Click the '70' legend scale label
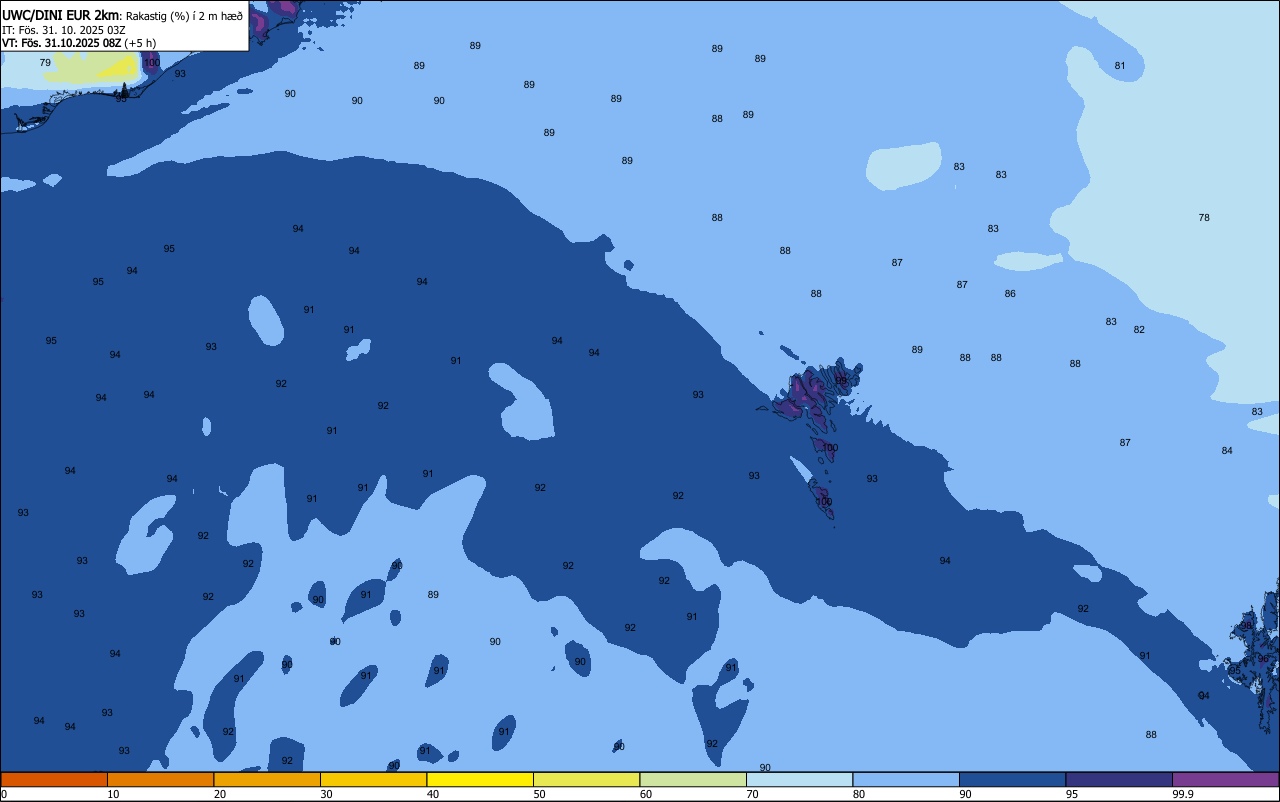This screenshot has height=802, width=1280. (x=752, y=794)
